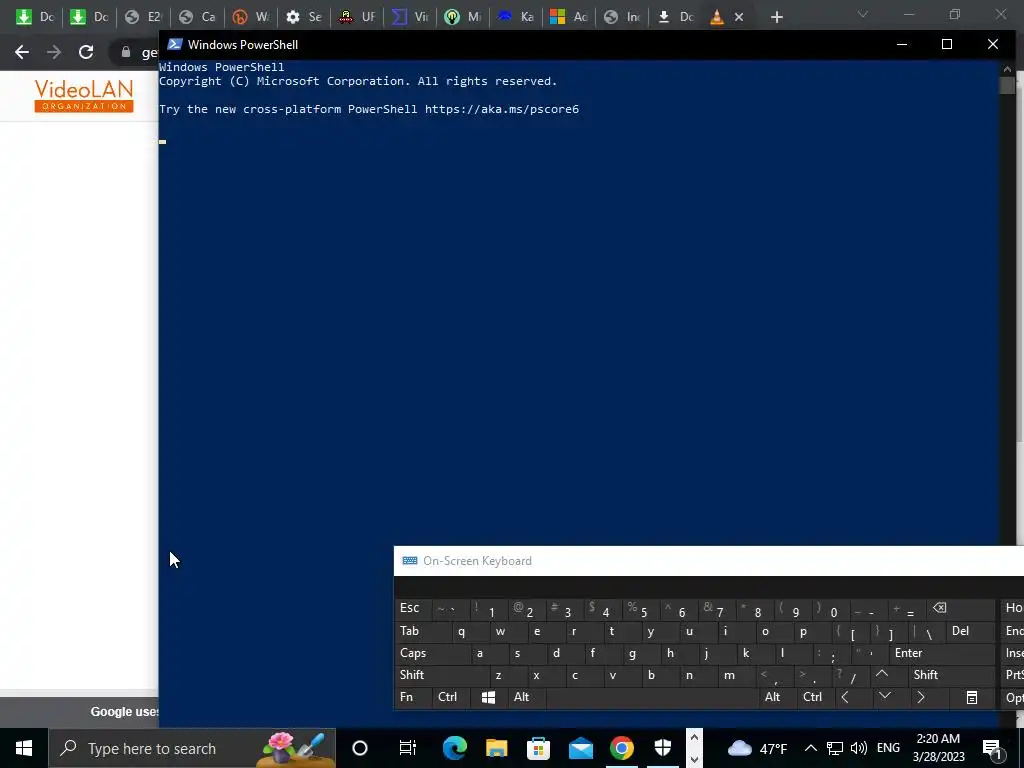Click PowerShell scrollbar up arrow
The image size is (1024, 768).
[1007, 69]
